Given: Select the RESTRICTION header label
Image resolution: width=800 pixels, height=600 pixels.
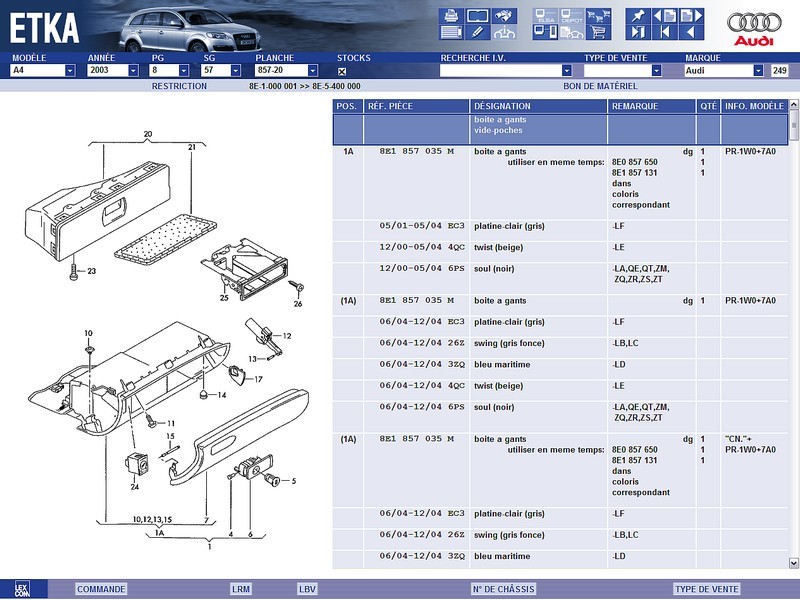Looking at the screenshot, I should (179, 86).
